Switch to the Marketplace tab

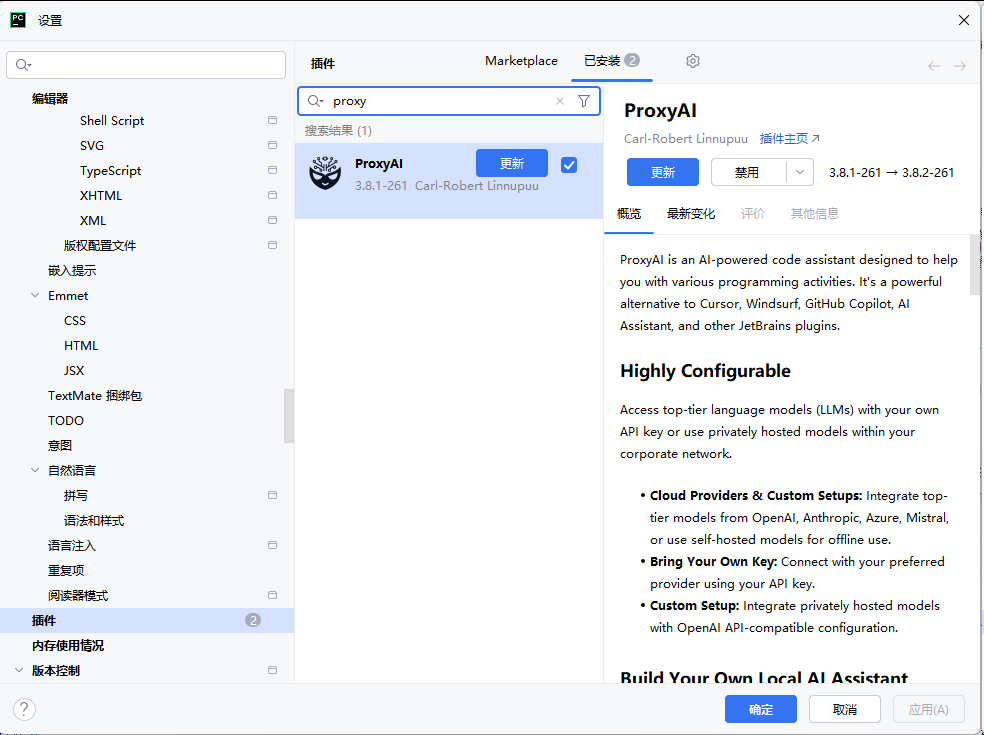(521, 61)
